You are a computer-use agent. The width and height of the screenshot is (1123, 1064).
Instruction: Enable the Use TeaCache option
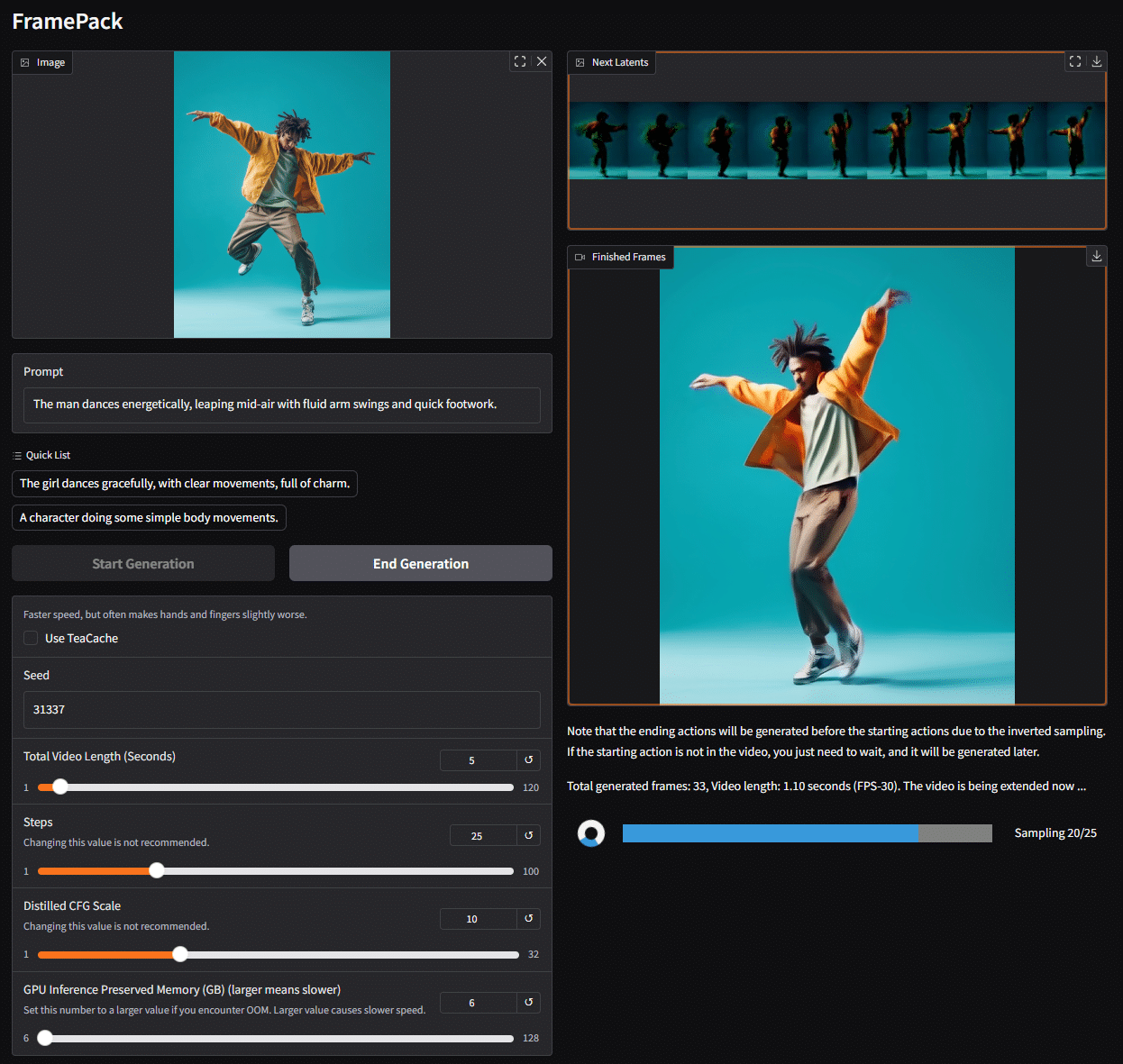tap(29, 638)
